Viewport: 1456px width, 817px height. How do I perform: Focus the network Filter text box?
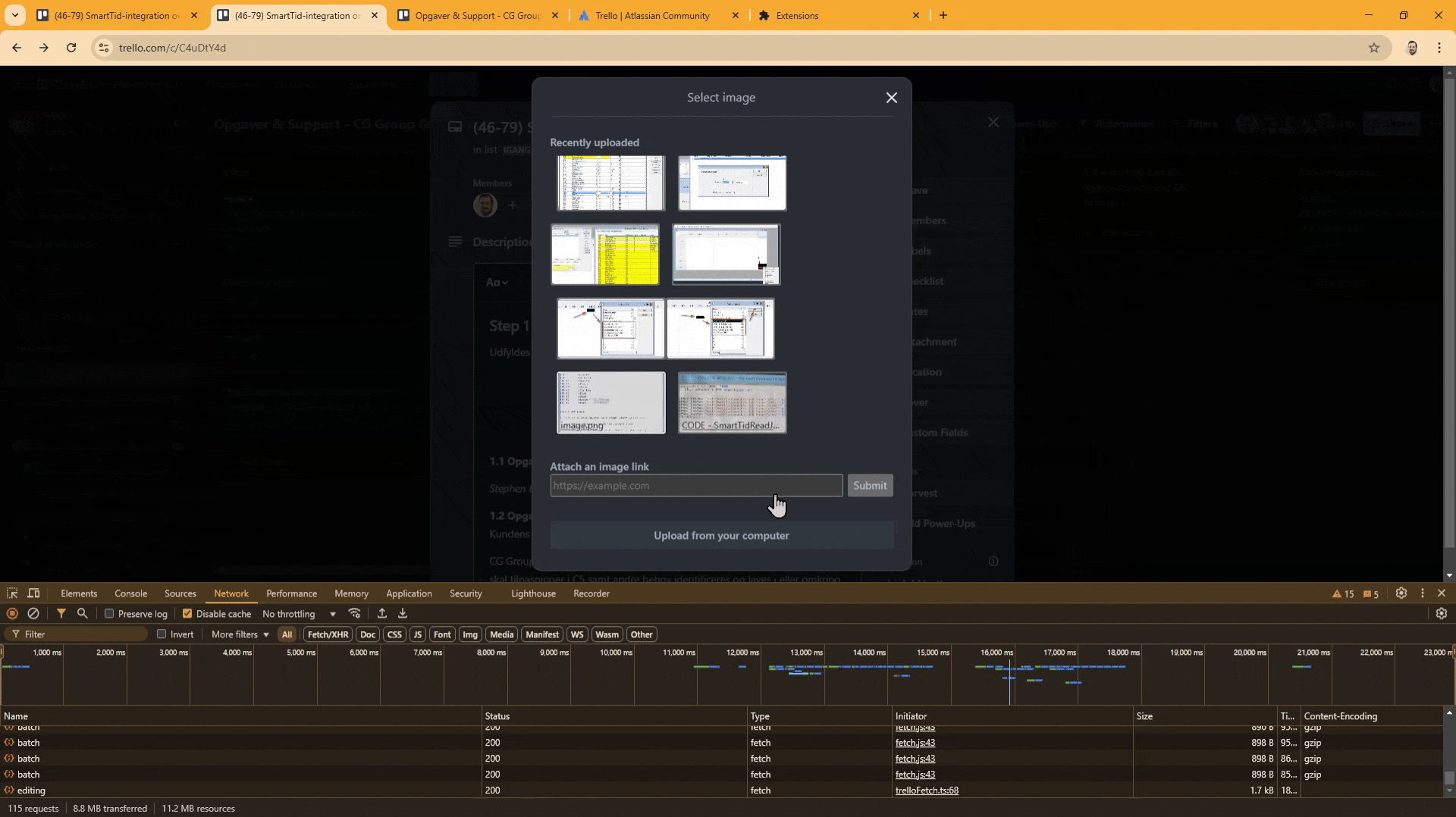coord(76,634)
